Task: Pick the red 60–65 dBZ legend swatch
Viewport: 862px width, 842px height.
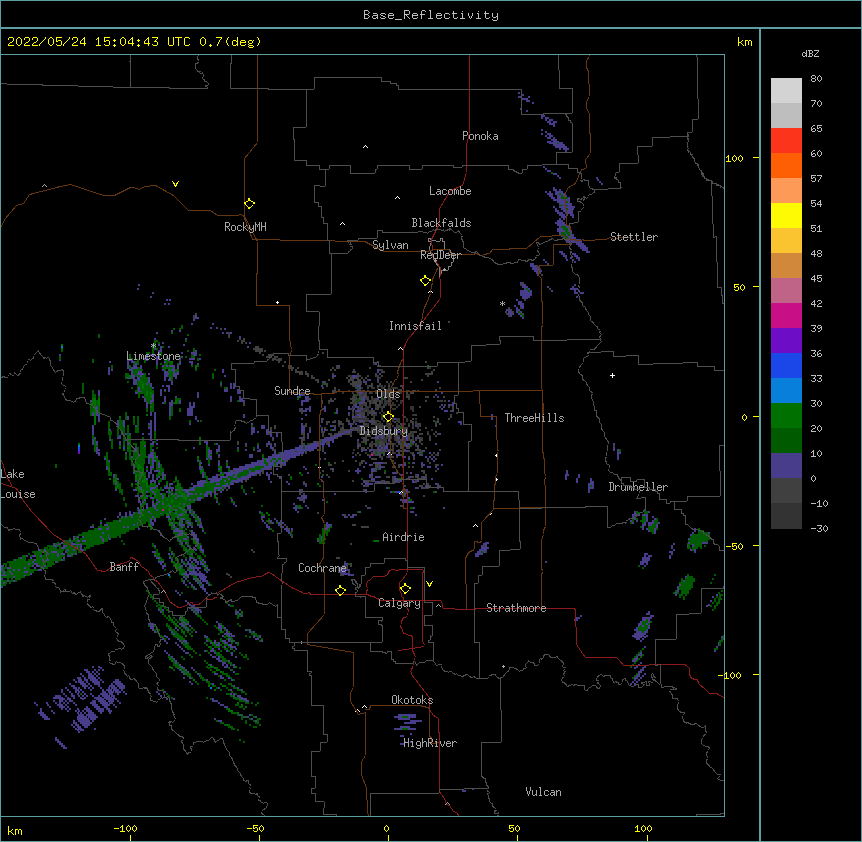Action: pyautogui.click(x=786, y=141)
